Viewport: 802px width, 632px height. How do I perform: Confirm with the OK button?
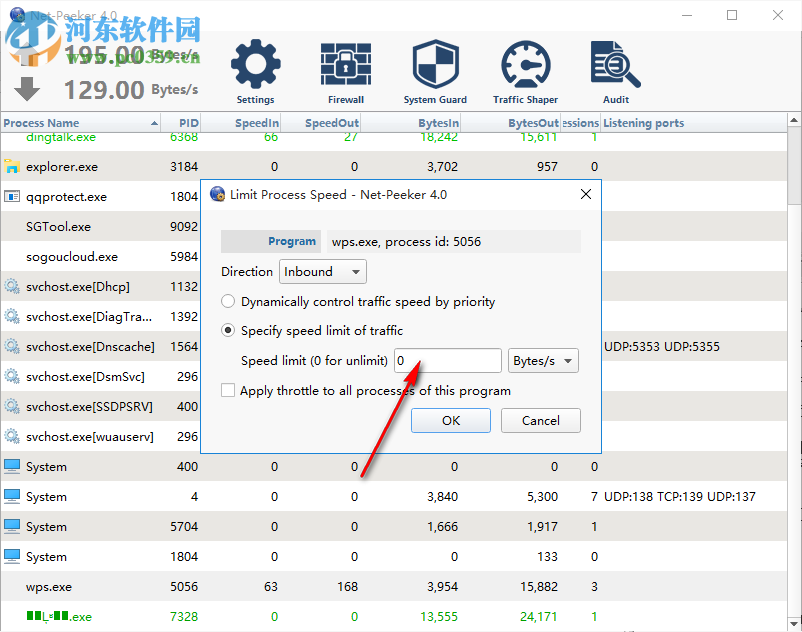450,420
